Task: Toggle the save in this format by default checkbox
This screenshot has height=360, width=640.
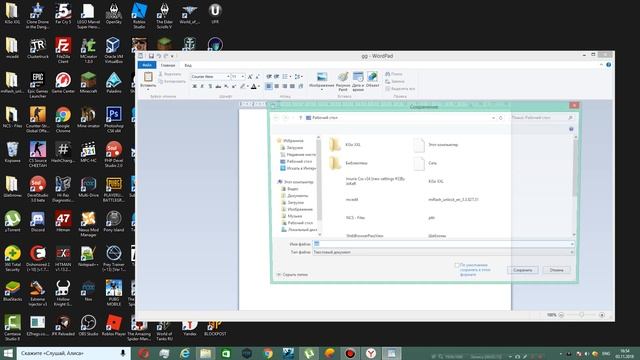Action: pyautogui.click(x=457, y=265)
